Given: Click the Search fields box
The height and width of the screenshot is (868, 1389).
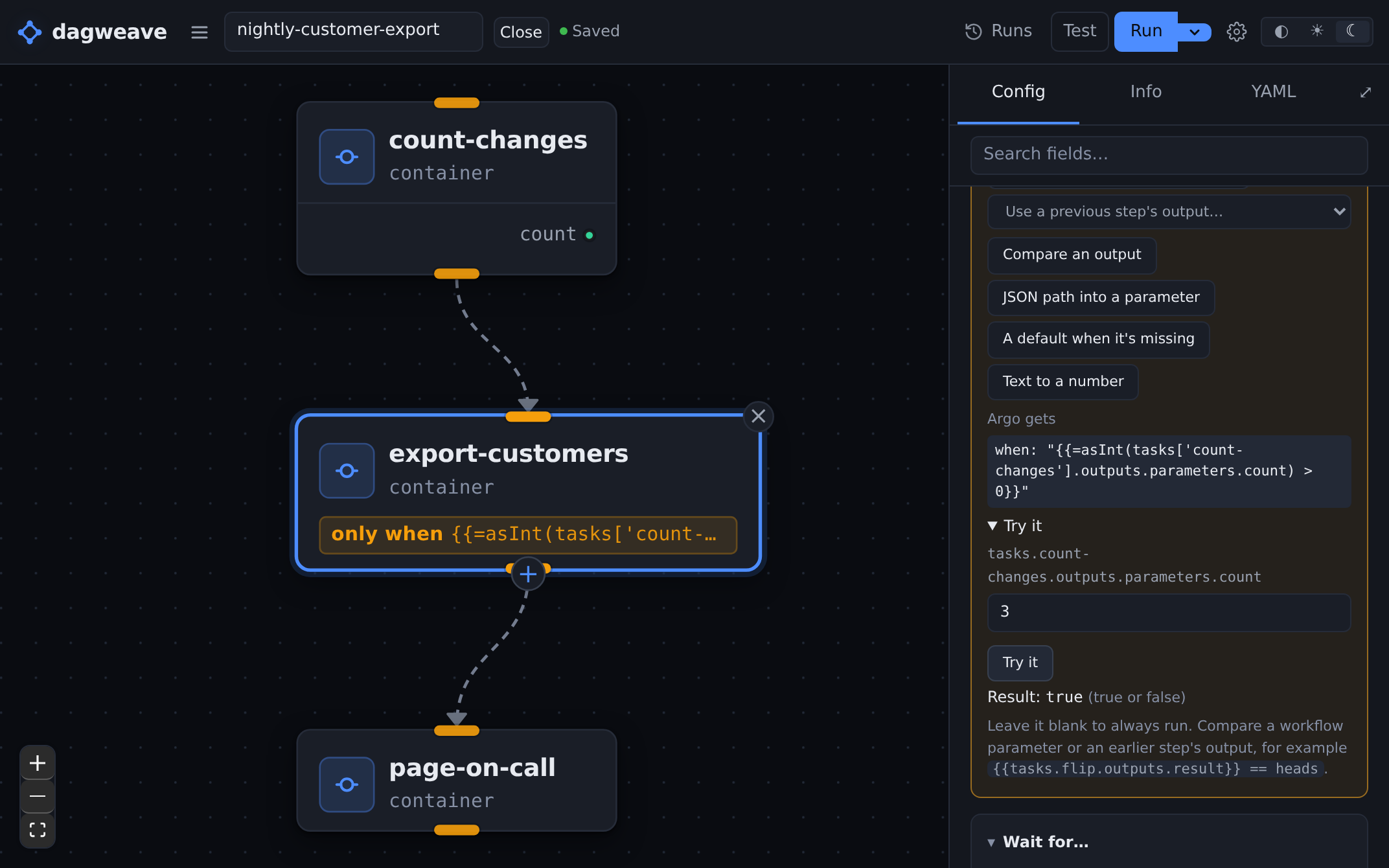Looking at the screenshot, I should pos(1169,155).
